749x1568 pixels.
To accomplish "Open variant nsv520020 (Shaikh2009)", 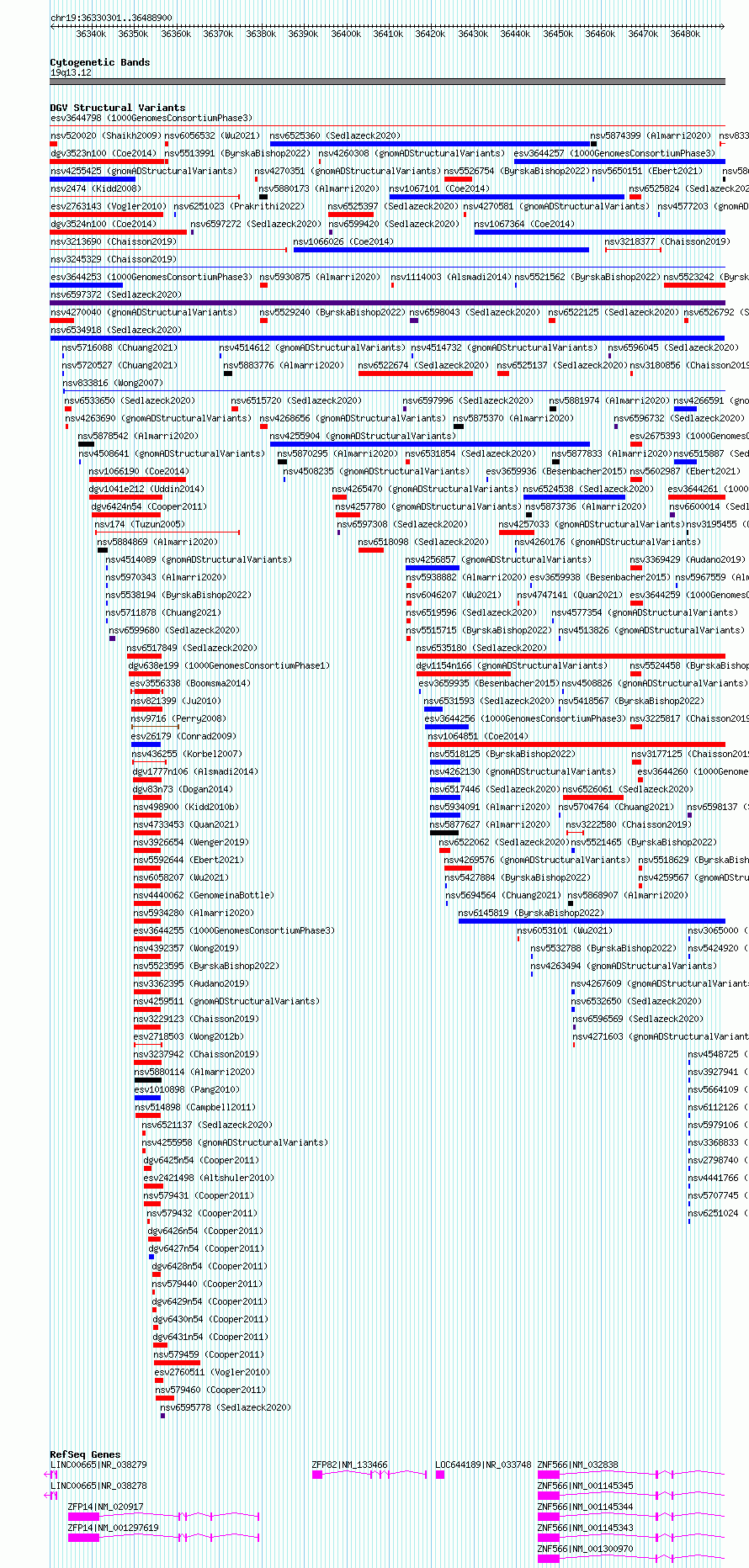I will pyautogui.click(x=105, y=135).
